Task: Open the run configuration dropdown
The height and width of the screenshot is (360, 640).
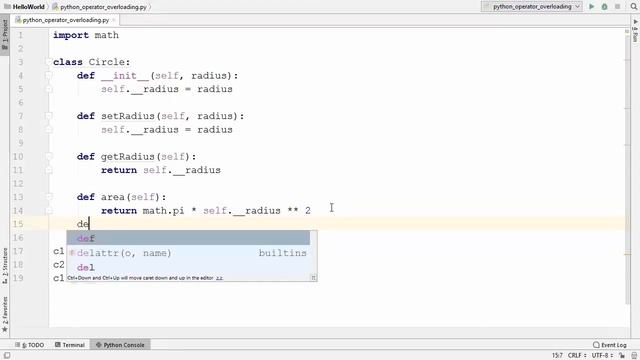Action: click(x=532, y=7)
